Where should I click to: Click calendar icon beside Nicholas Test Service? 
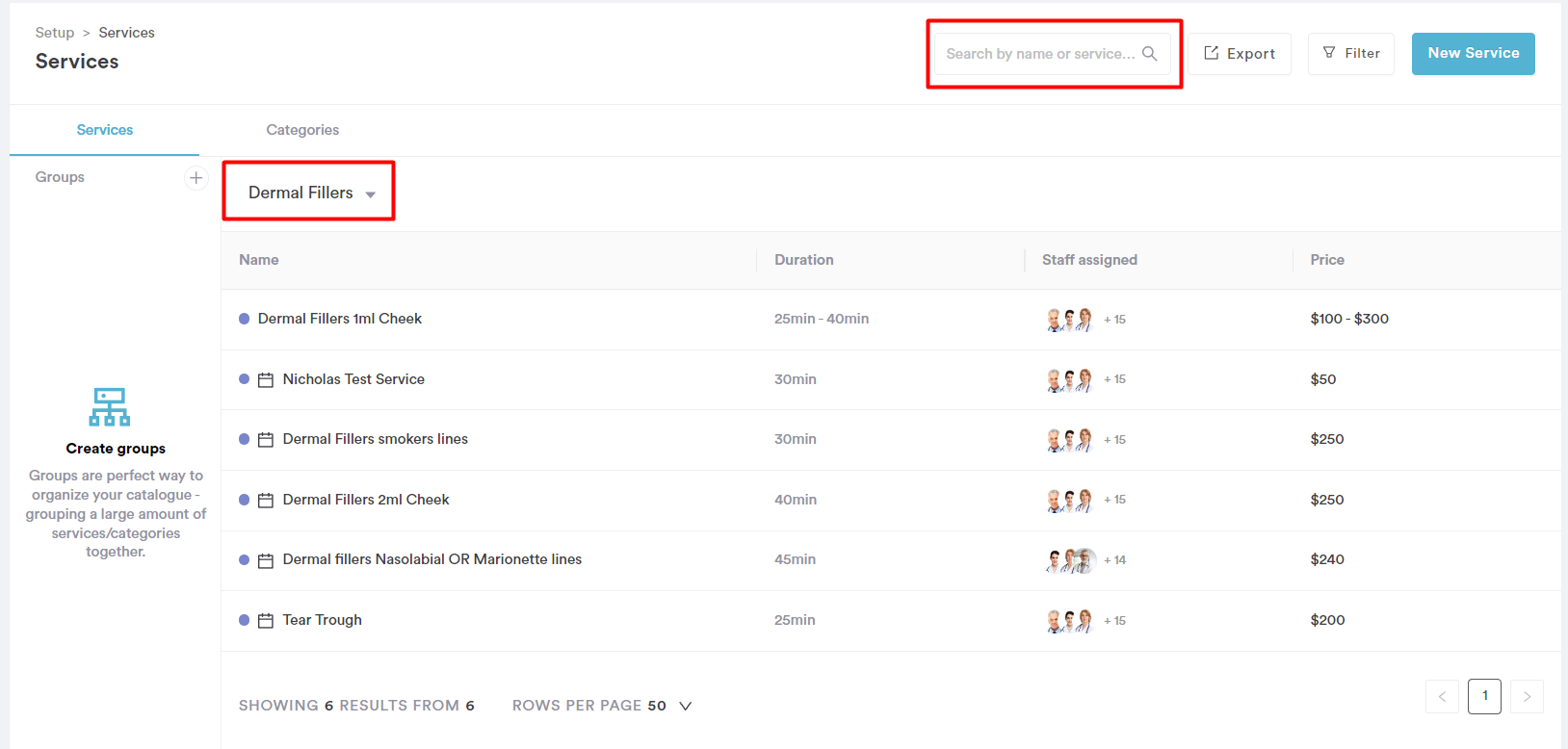pos(266,380)
